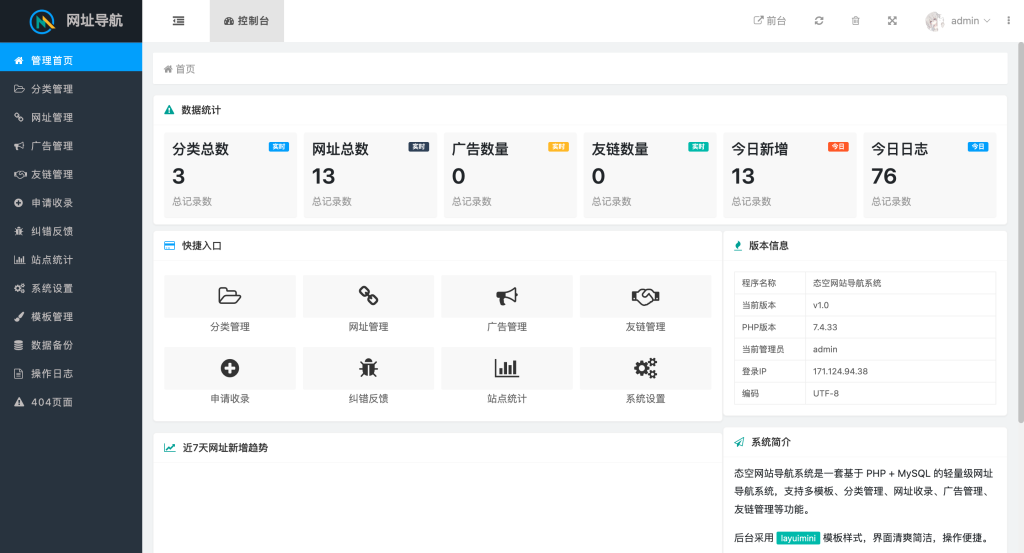Open the vertical dots more menu
This screenshot has width=1024, height=553.
(1008, 21)
